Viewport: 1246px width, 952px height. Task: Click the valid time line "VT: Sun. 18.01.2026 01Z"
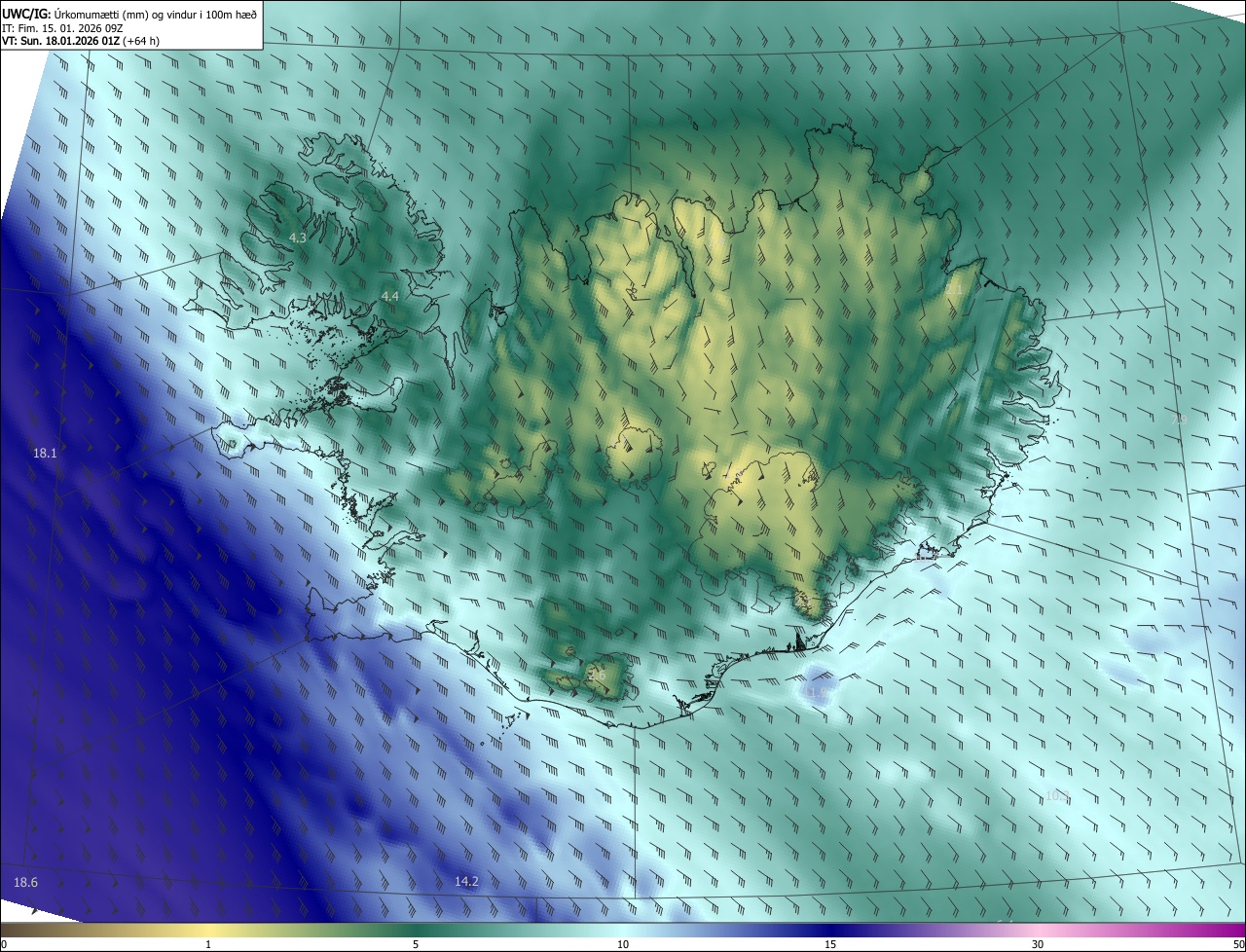click(60, 41)
